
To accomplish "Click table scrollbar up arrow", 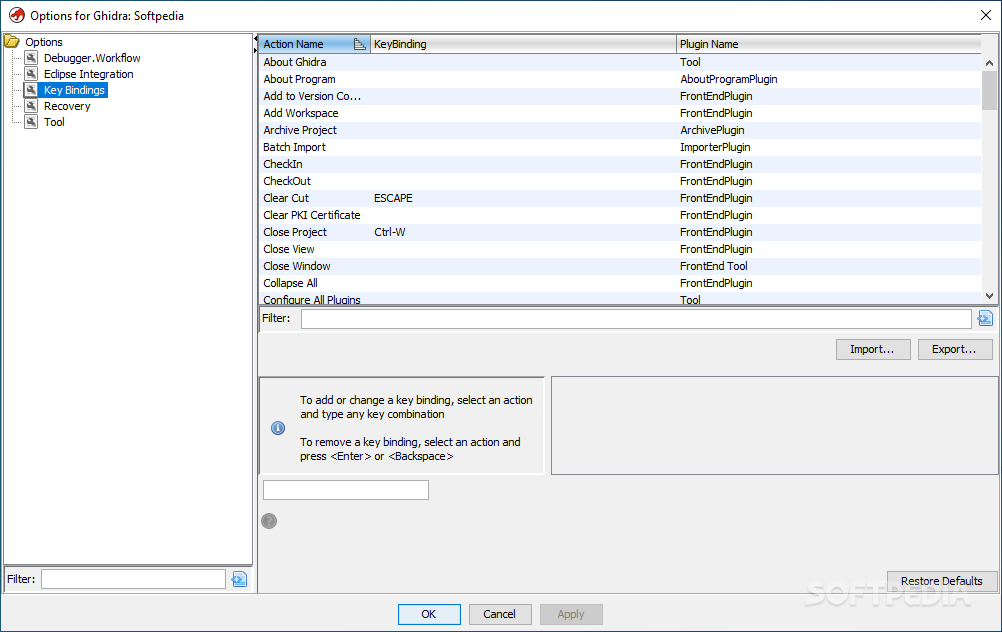I will pos(989,63).
